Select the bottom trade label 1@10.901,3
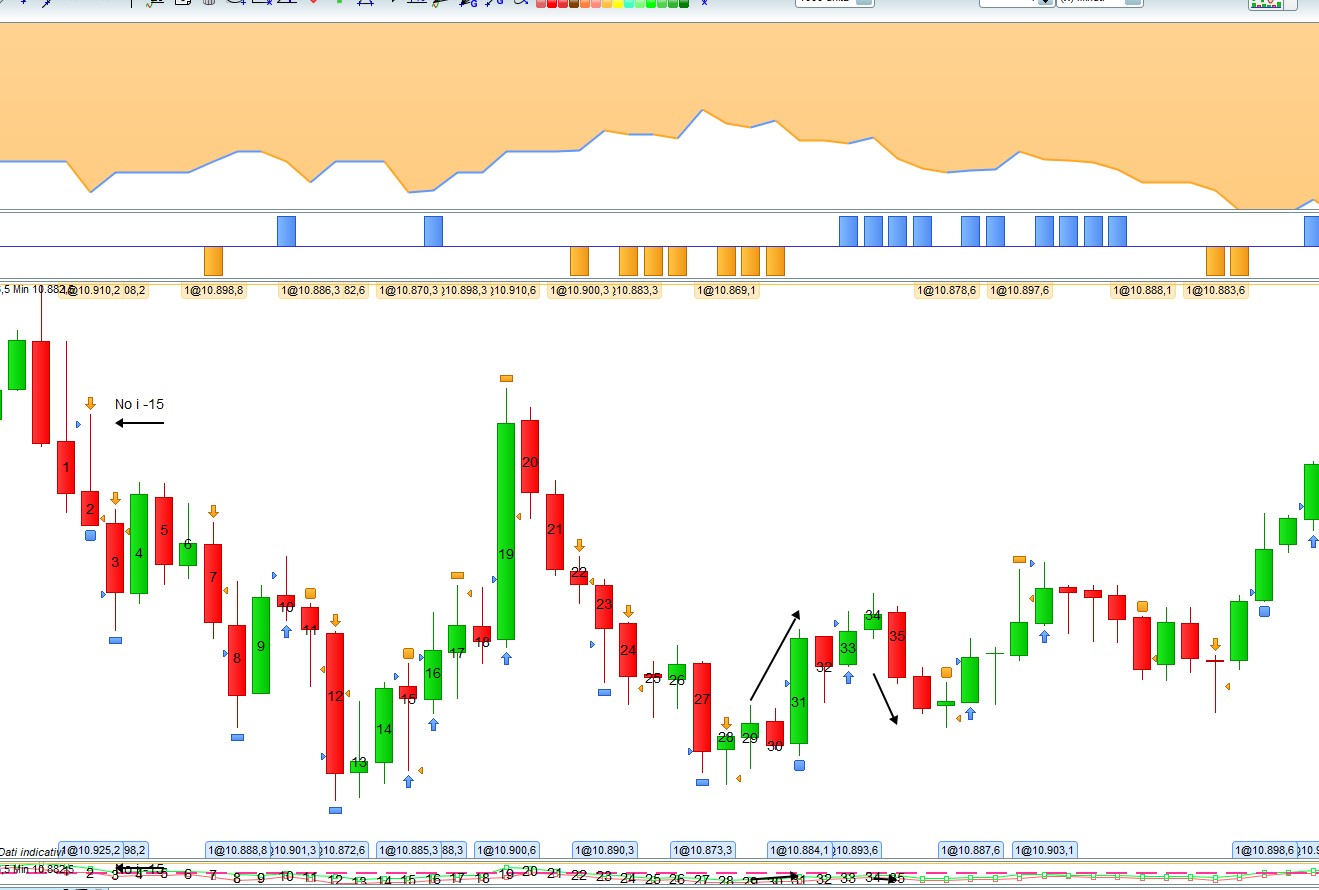Viewport: 1319px width, 890px height. (294, 850)
